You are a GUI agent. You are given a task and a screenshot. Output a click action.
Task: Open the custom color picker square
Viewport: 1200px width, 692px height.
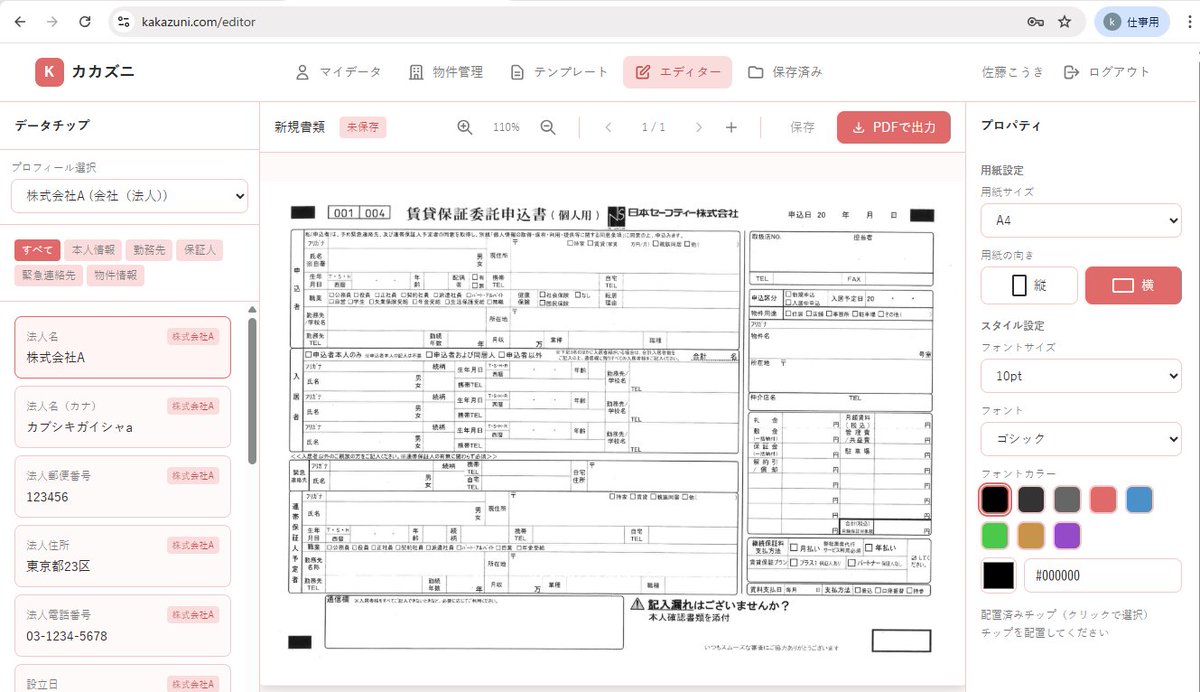pos(999,576)
